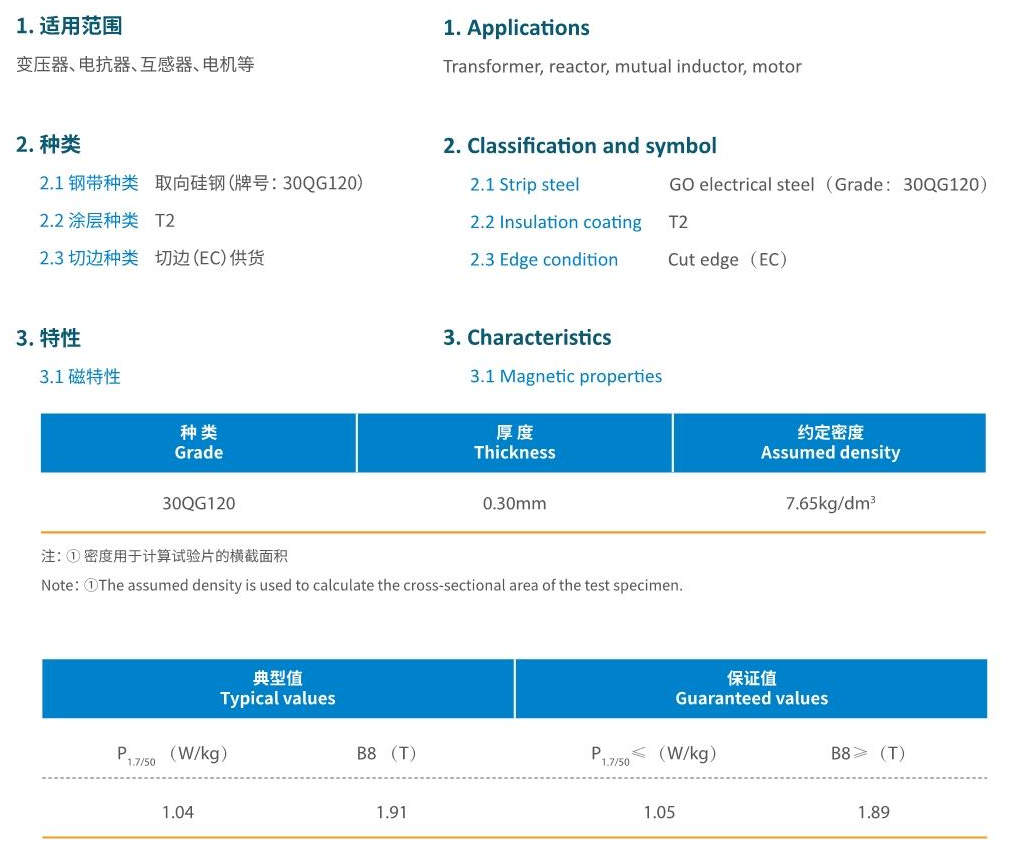Click the Assumed density column header

830,443
